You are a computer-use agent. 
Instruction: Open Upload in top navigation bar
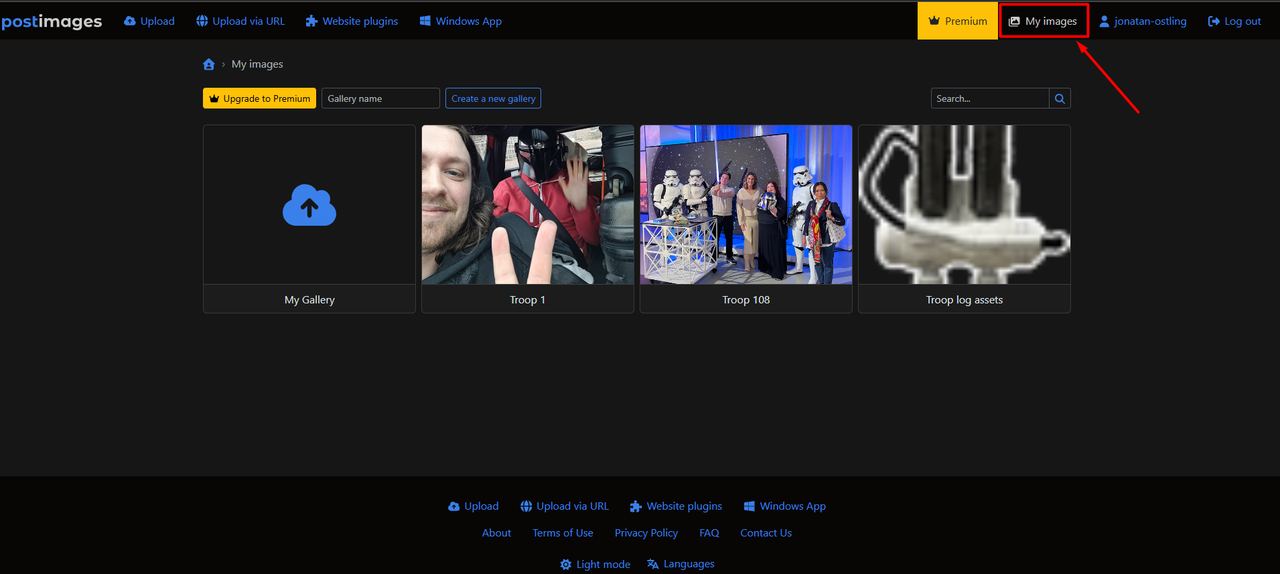(149, 21)
